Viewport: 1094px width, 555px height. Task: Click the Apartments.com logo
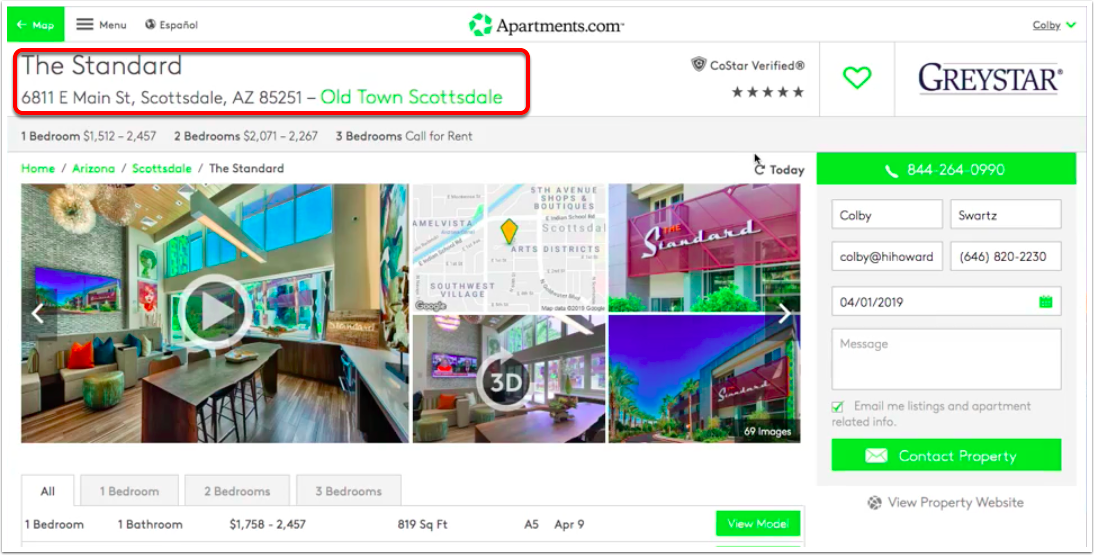[x=546, y=25]
